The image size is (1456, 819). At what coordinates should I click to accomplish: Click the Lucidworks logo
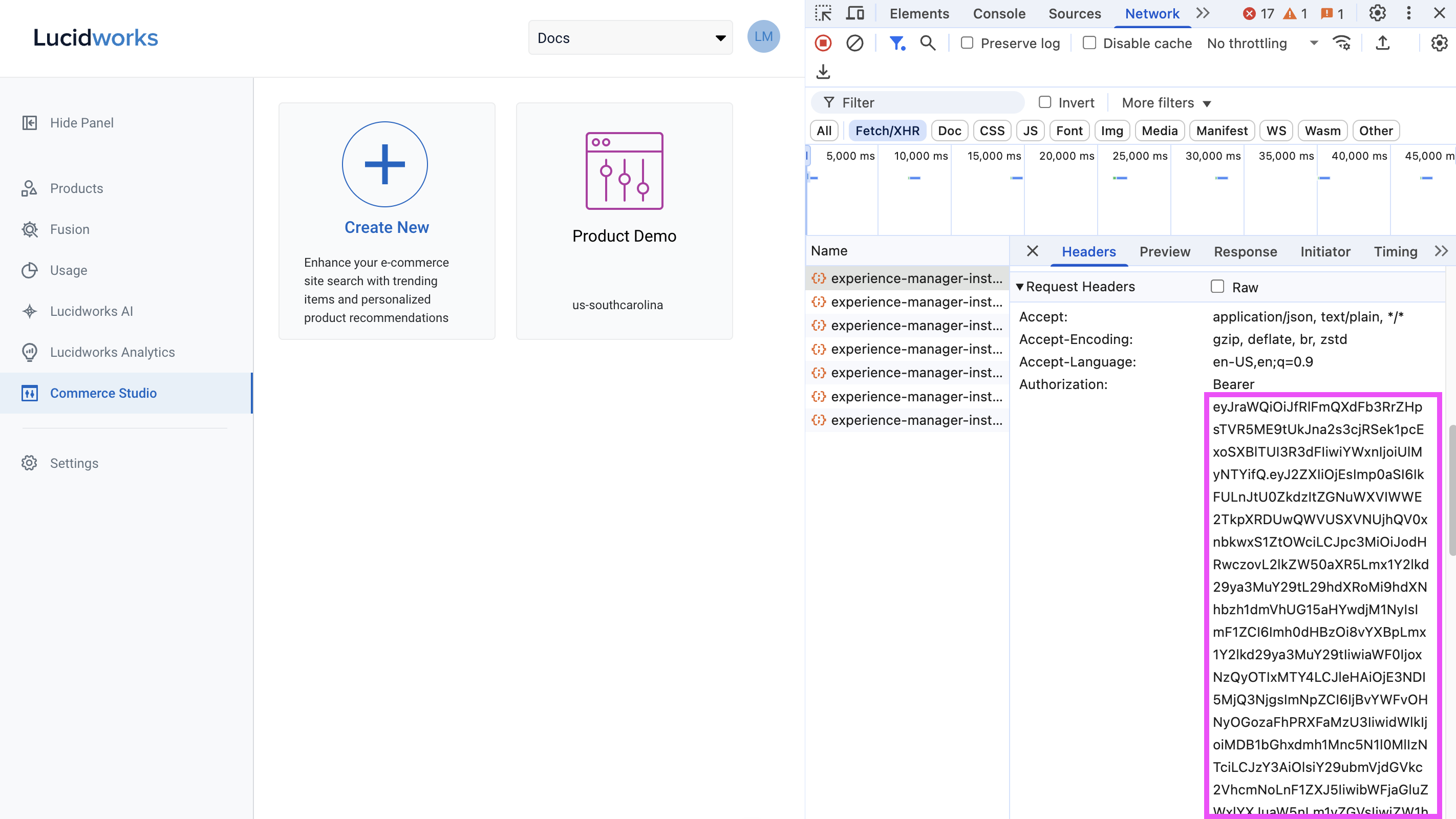point(96,37)
